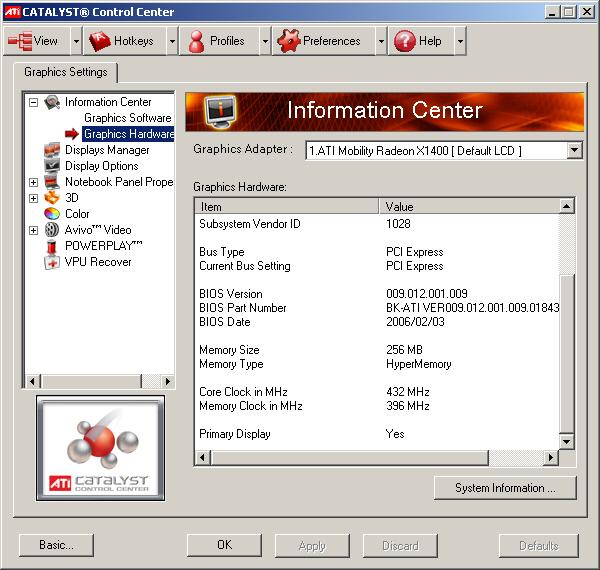The image size is (600, 570).
Task: Select the BIOS Version row
Action: (x=377, y=294)
